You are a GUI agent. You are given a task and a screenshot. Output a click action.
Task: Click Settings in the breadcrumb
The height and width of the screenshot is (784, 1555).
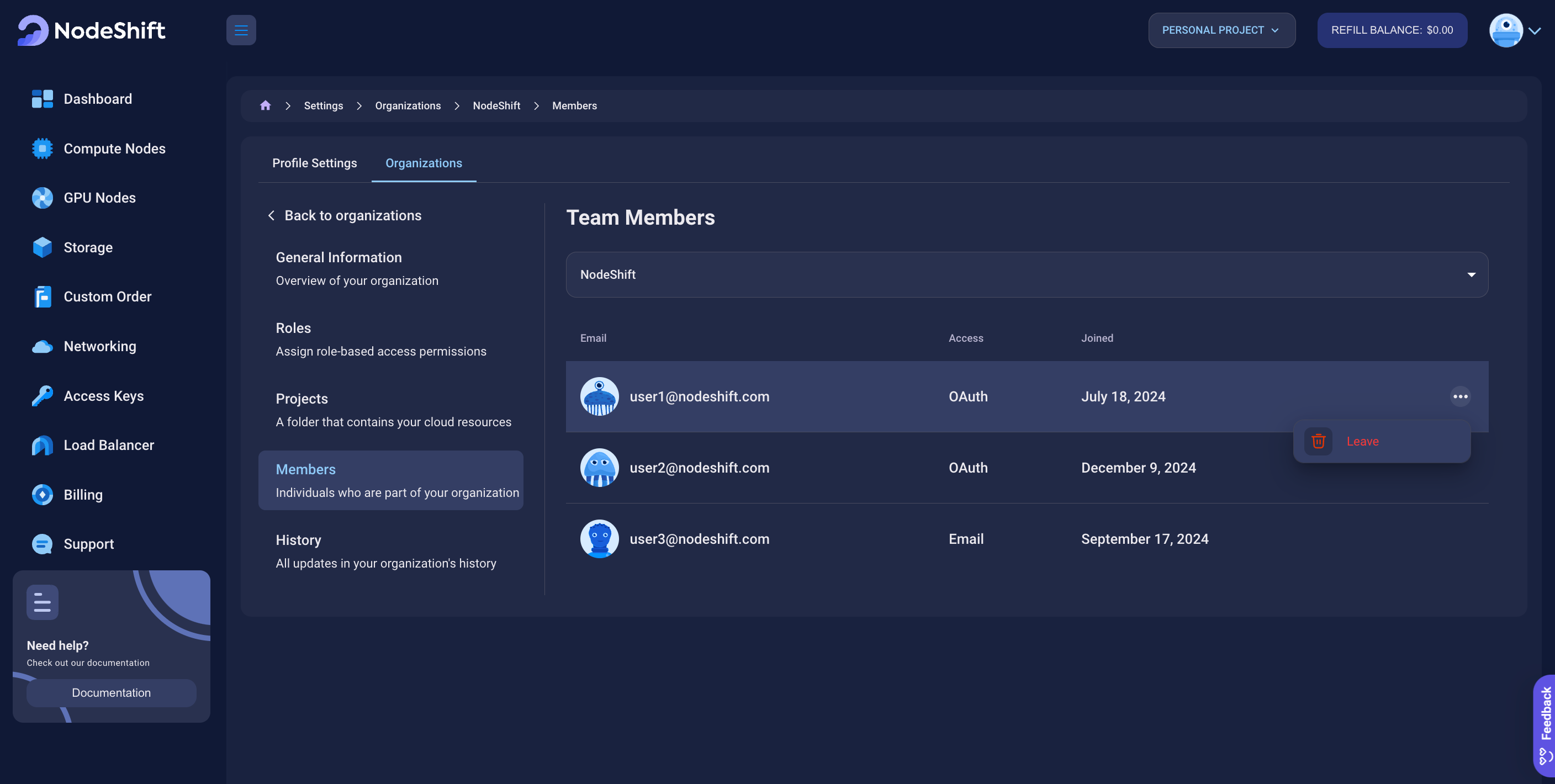(324, 105)
